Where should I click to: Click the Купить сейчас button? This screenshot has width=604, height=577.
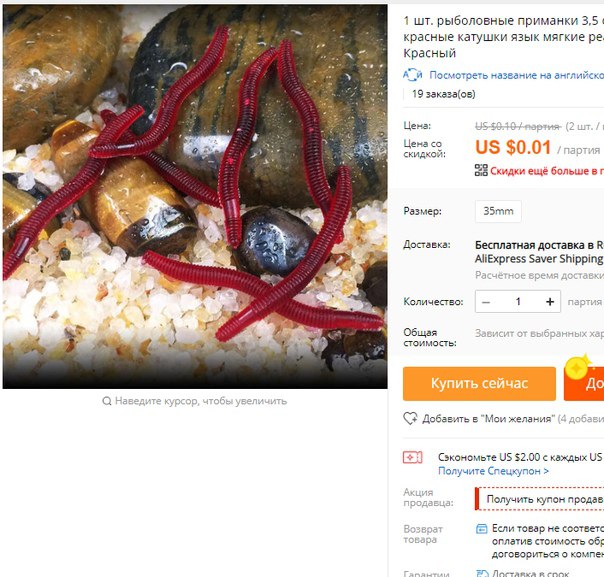(x=479, y=384)
